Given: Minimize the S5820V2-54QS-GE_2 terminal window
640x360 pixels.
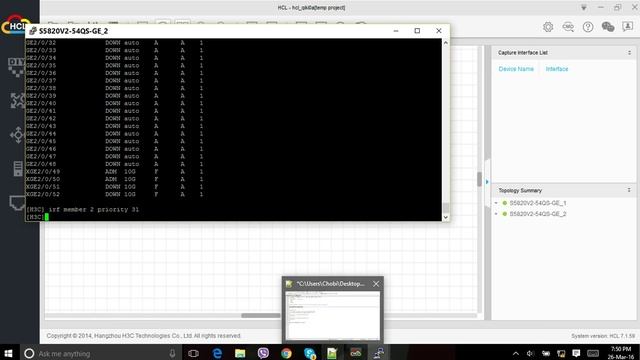Looking at the screenshot, I should click(x=396, y=31).
